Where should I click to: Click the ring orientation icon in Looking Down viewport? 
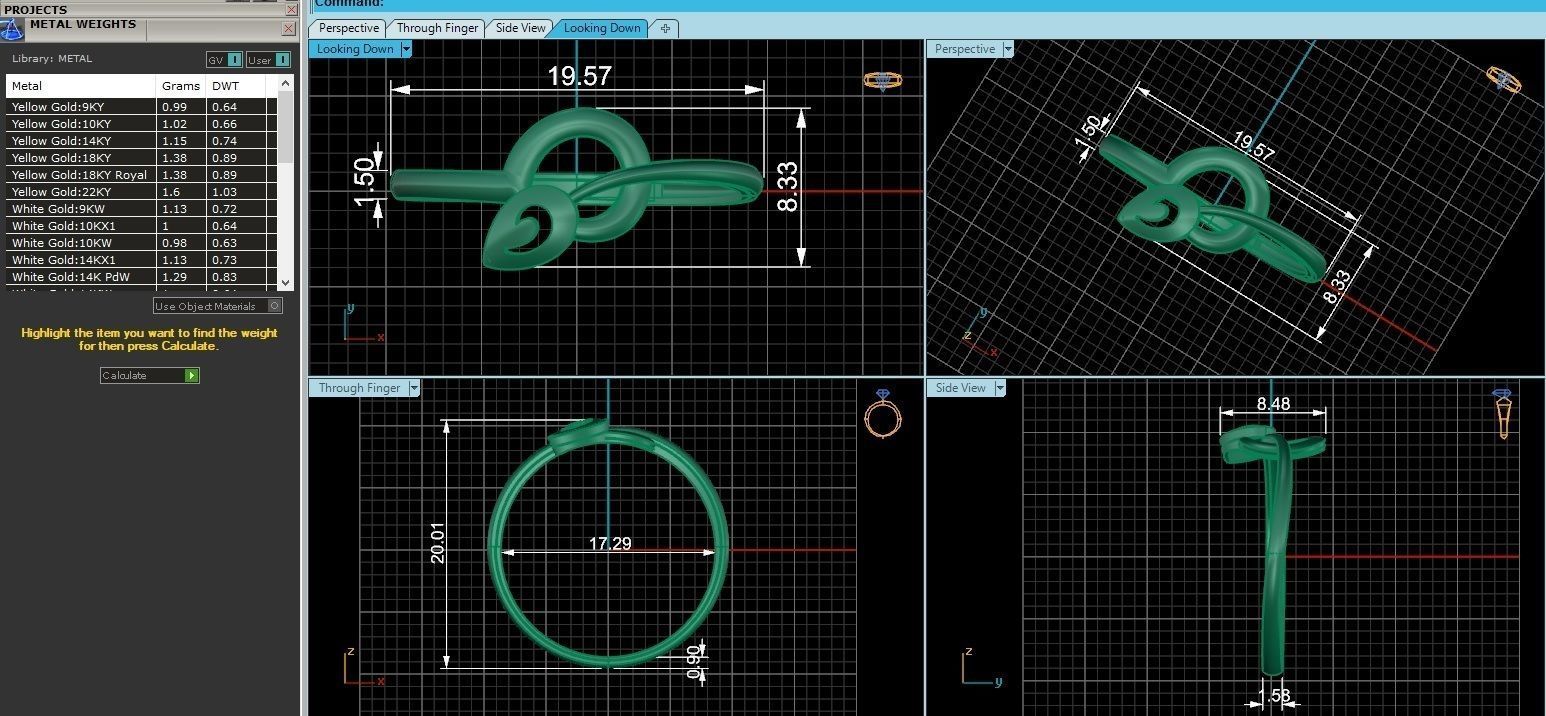(882, 81)
